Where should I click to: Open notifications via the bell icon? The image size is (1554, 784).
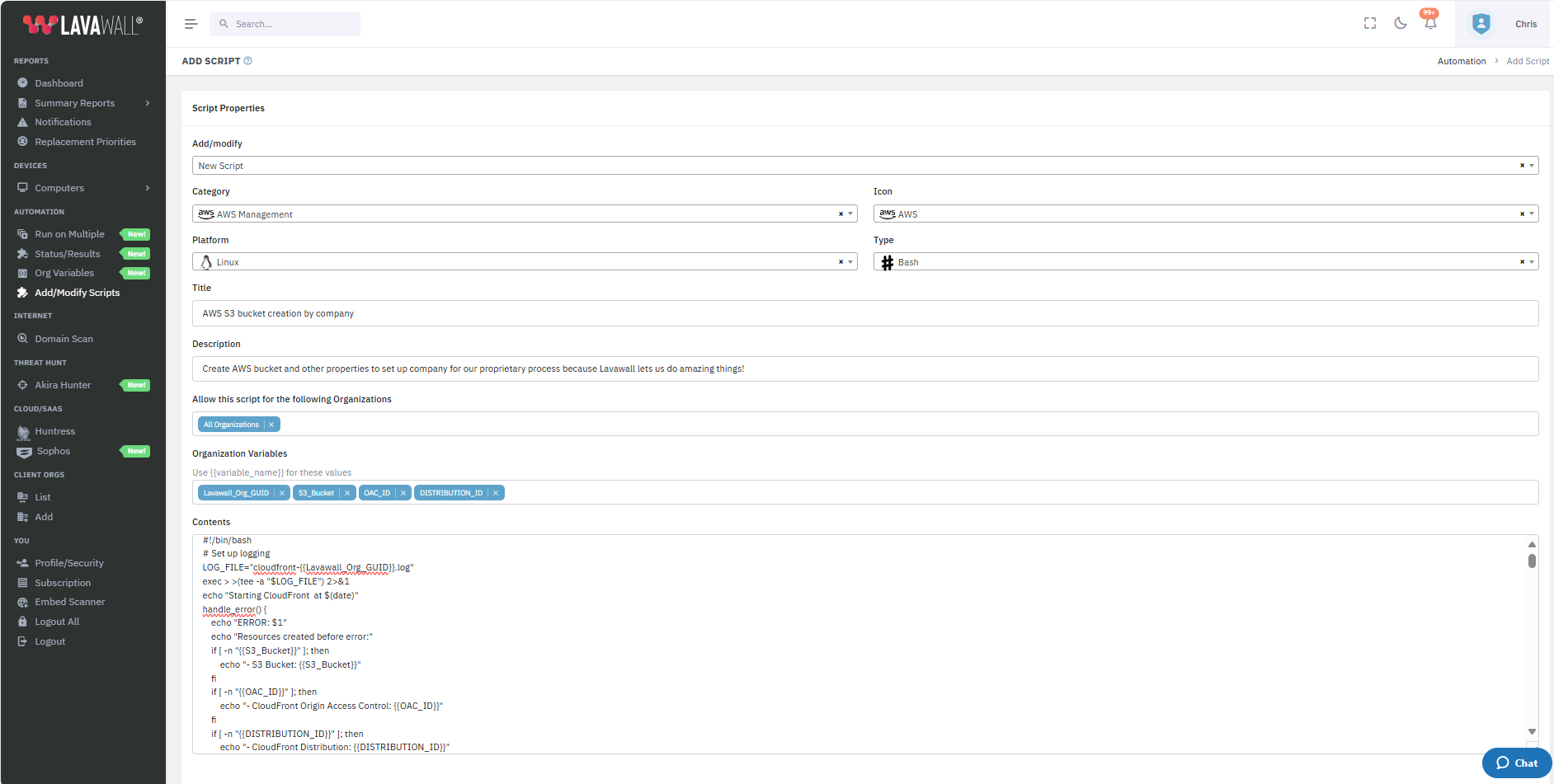tap(1429, 24)
